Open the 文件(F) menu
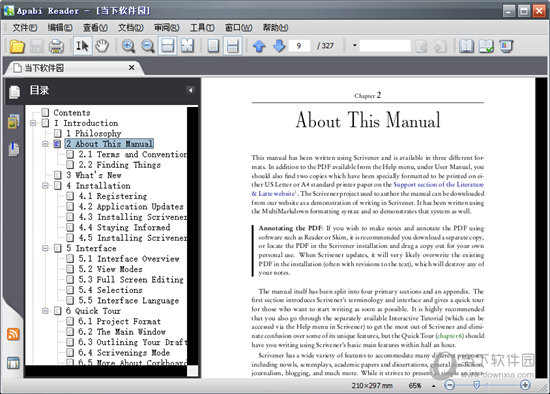The width and height of the screenshot is (550, 394). [25, 27]
